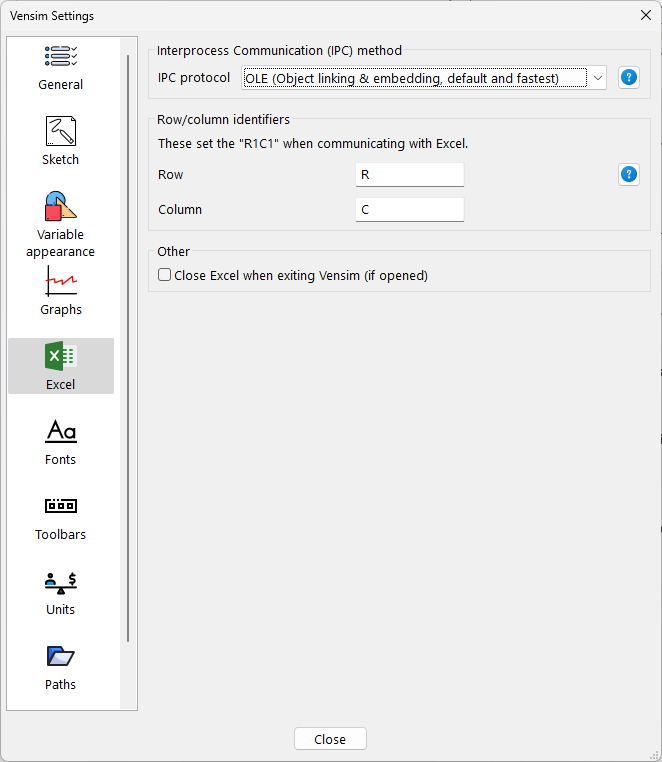Open Variable appearance settings icon
The image size is (662, 762).
click(61, 207)
